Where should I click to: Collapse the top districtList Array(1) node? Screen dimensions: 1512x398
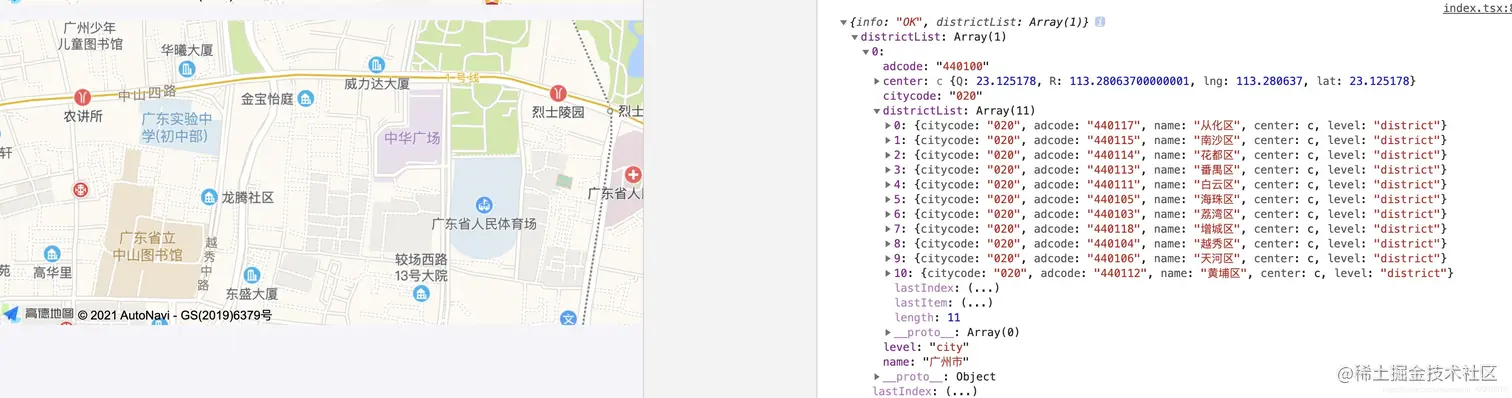coord(855,37)
